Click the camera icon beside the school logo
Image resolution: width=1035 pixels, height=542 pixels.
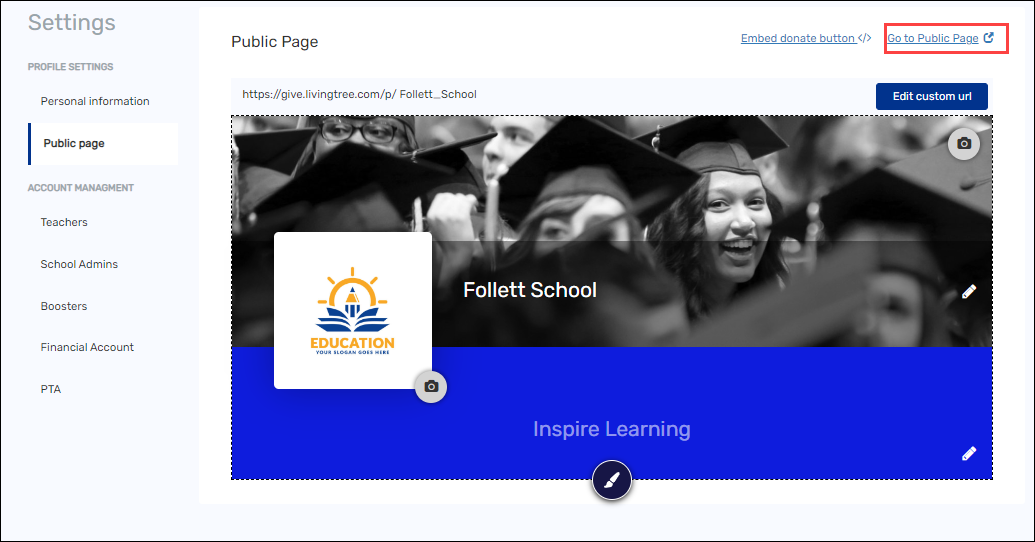click(431, 386)
